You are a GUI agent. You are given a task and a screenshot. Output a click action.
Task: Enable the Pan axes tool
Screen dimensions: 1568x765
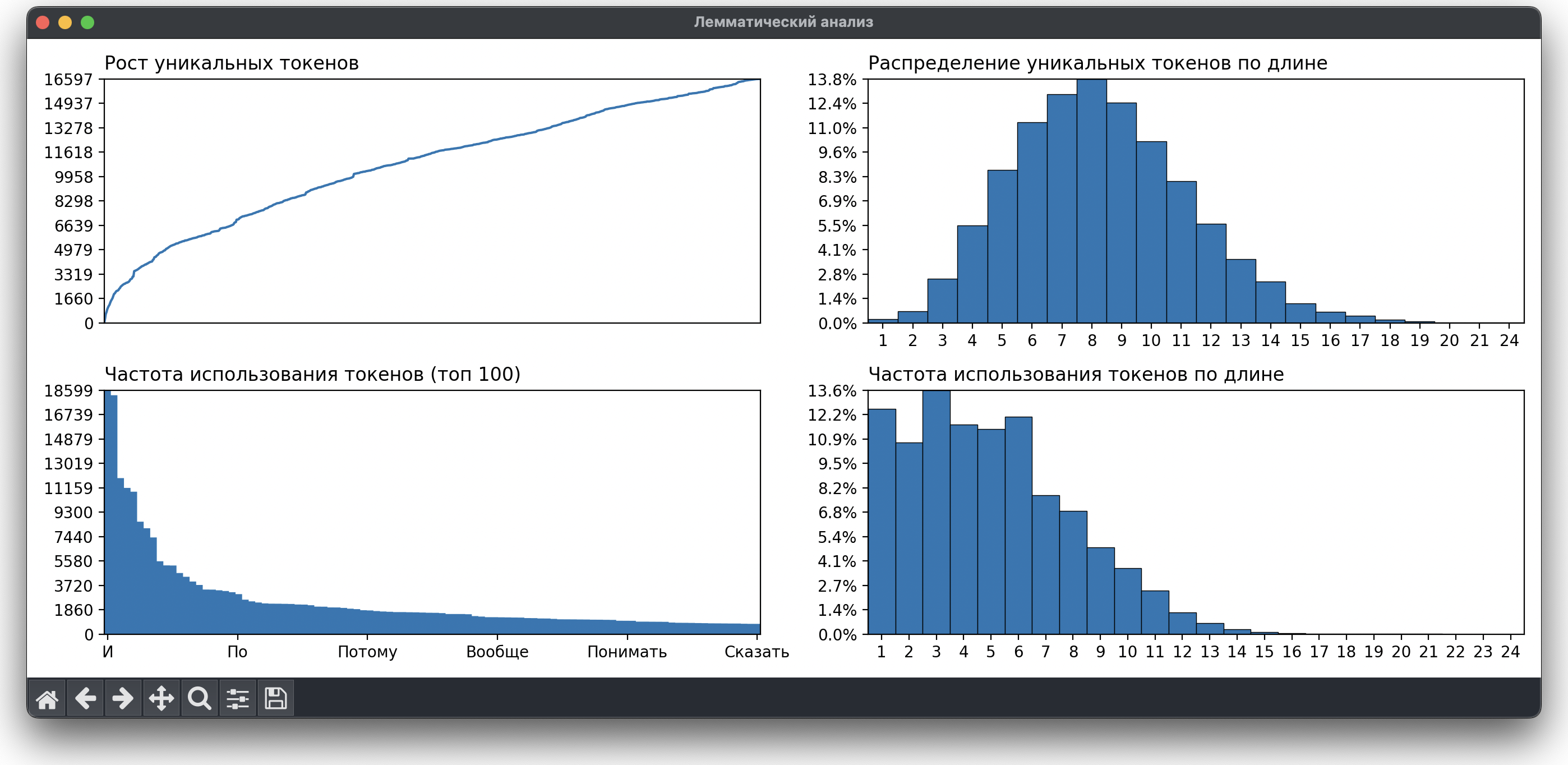tap(162, 698)
